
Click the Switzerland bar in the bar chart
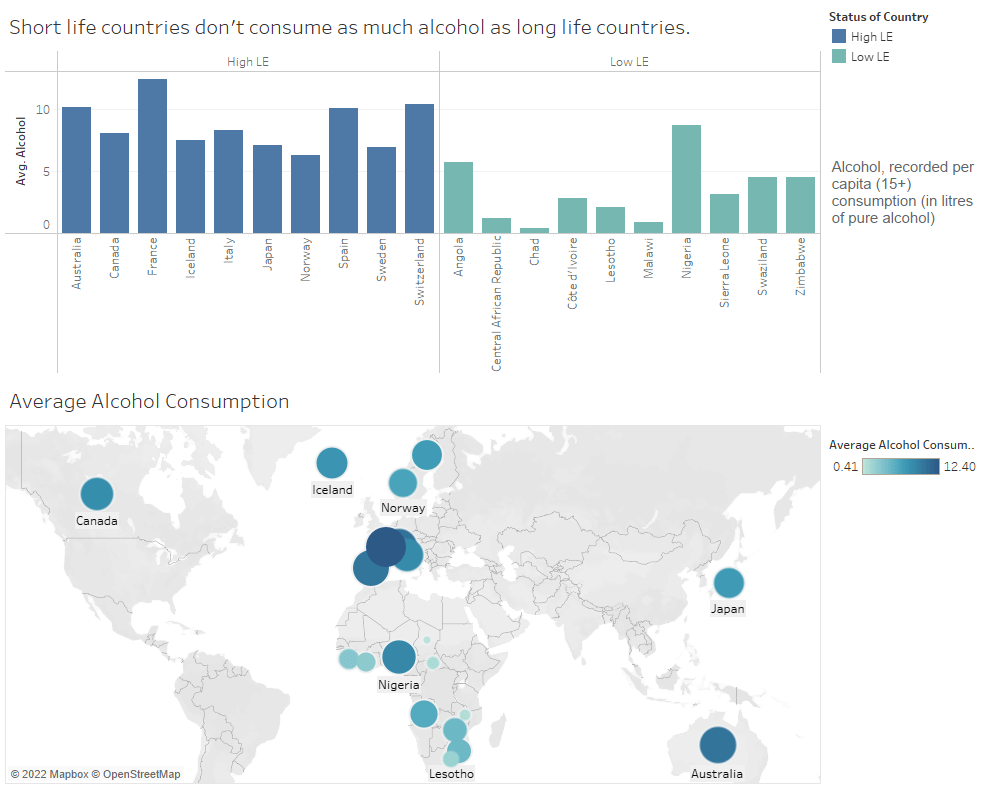tap(419, 168)
